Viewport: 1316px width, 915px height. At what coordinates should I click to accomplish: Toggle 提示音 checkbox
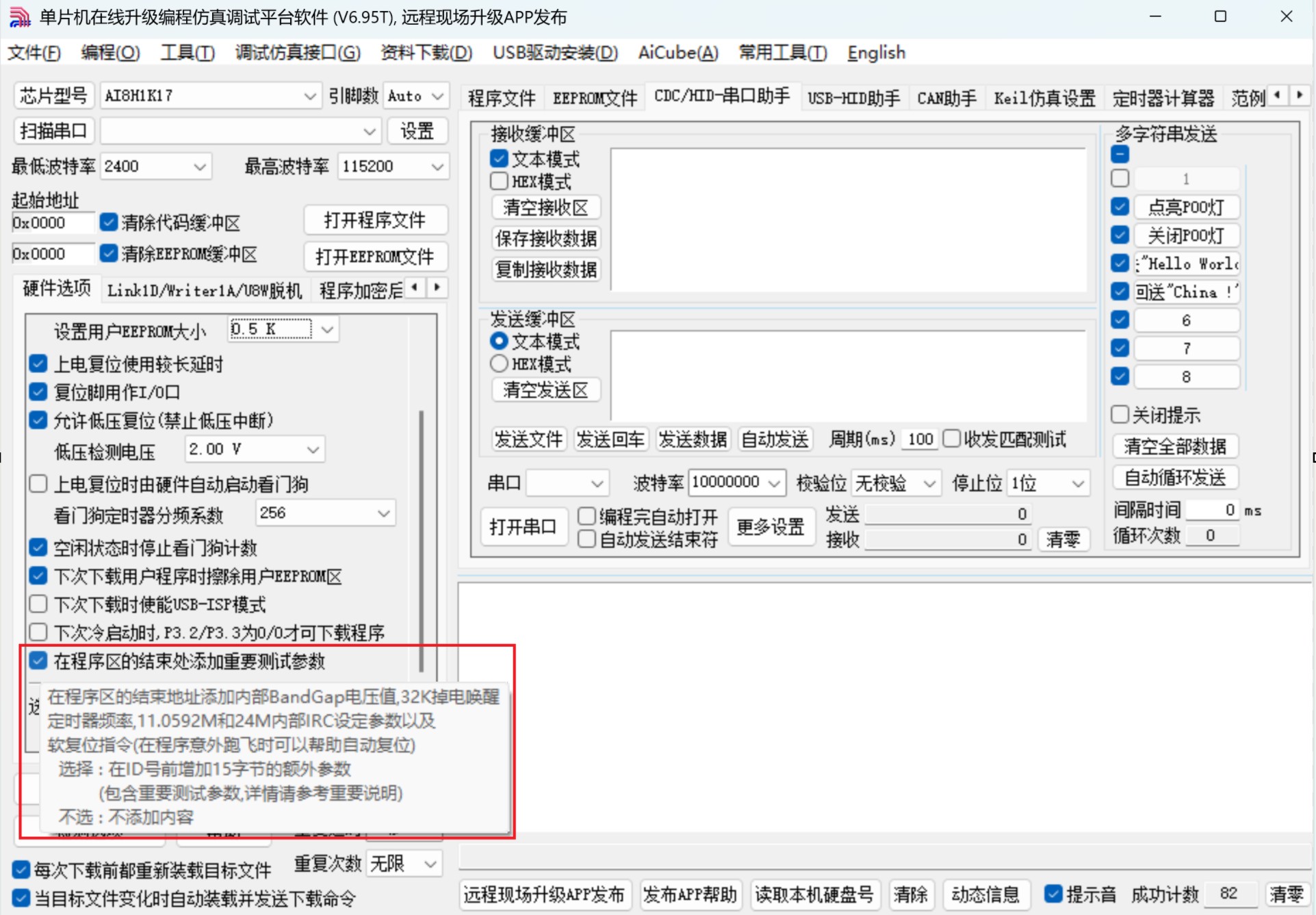click(1053, 894)
